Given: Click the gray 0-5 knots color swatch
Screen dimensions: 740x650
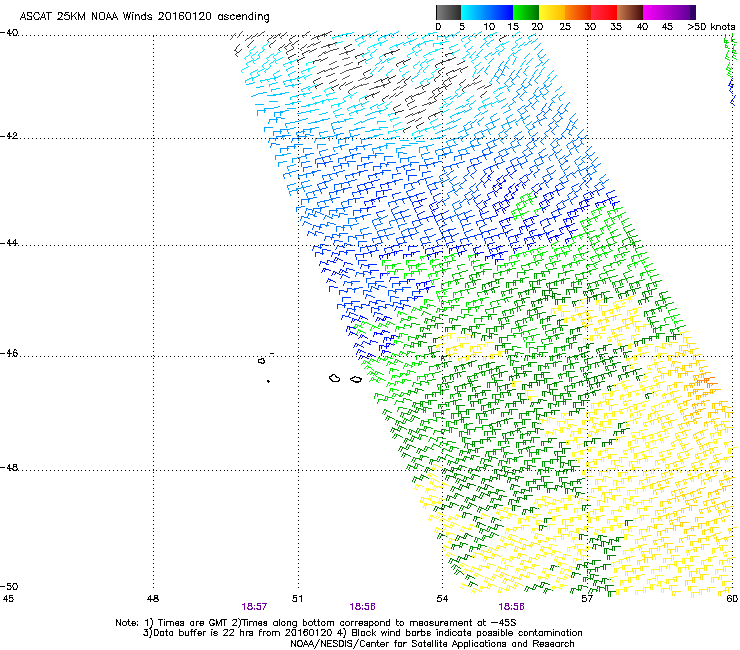Looking at the screenshot, I should click(x=448, y=12).
